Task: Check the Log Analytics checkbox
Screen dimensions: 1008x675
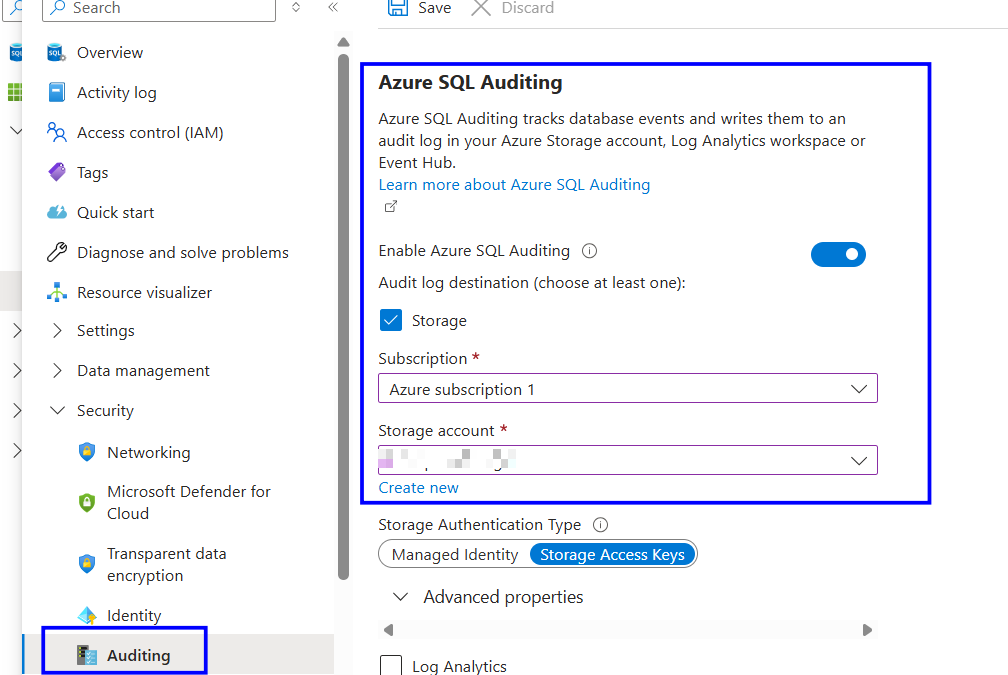Action: (391, 665)
